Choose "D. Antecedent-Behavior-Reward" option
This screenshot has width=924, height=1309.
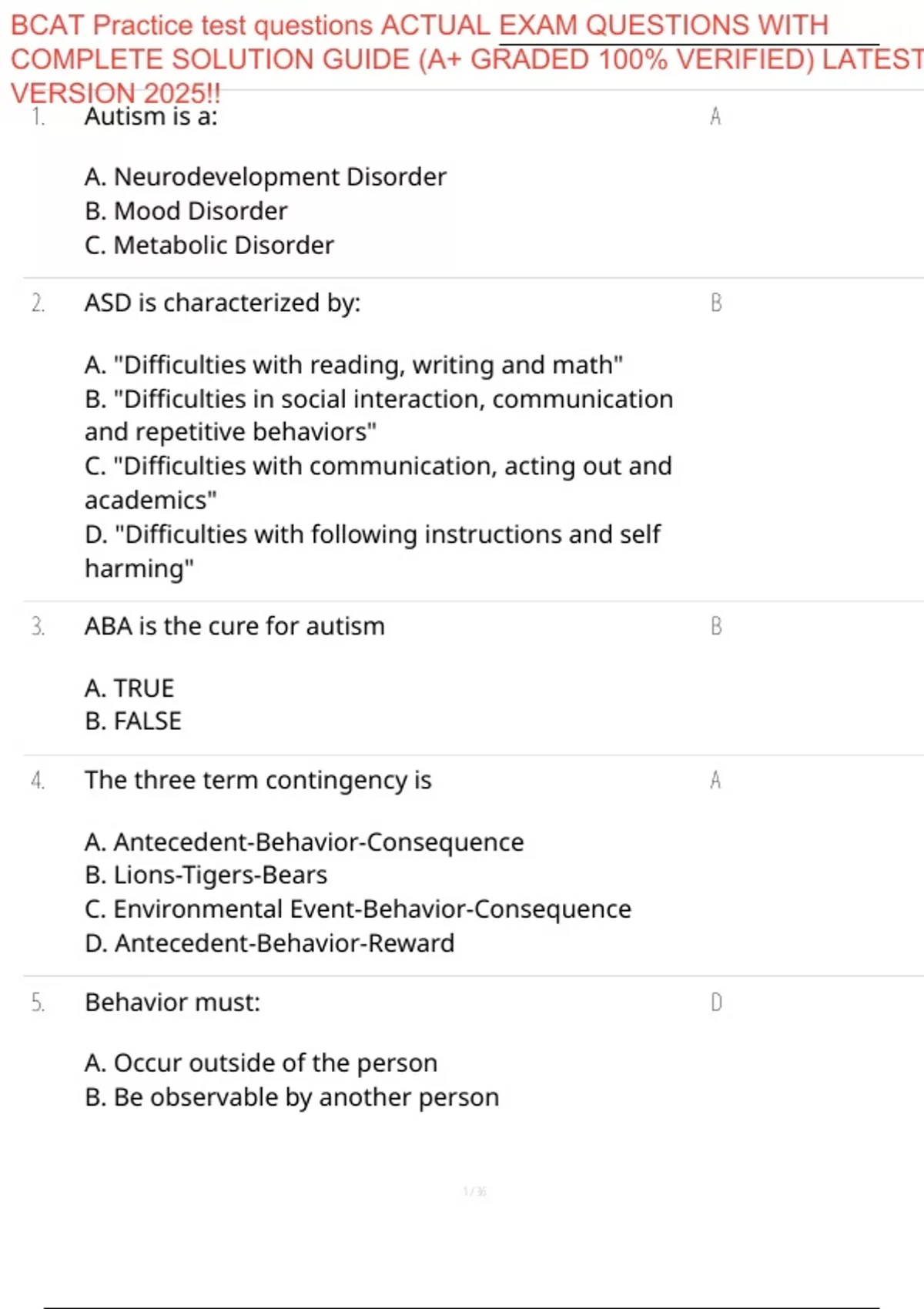269,942
